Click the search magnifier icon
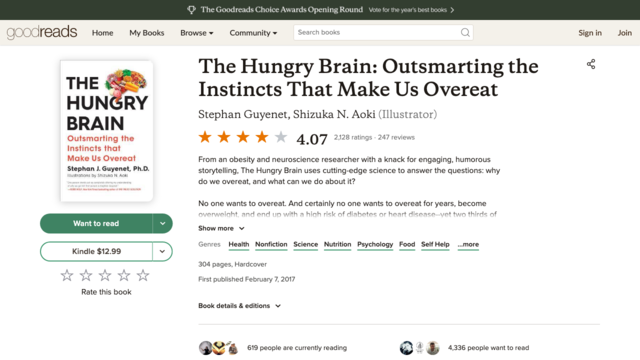This screenshot has width=640, height=360. [x=465, y=33]
